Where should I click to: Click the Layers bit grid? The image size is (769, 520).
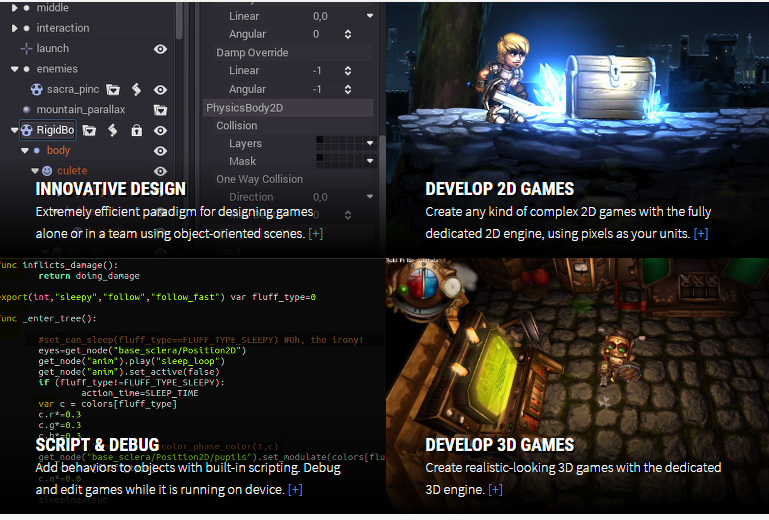coord(339,143)
